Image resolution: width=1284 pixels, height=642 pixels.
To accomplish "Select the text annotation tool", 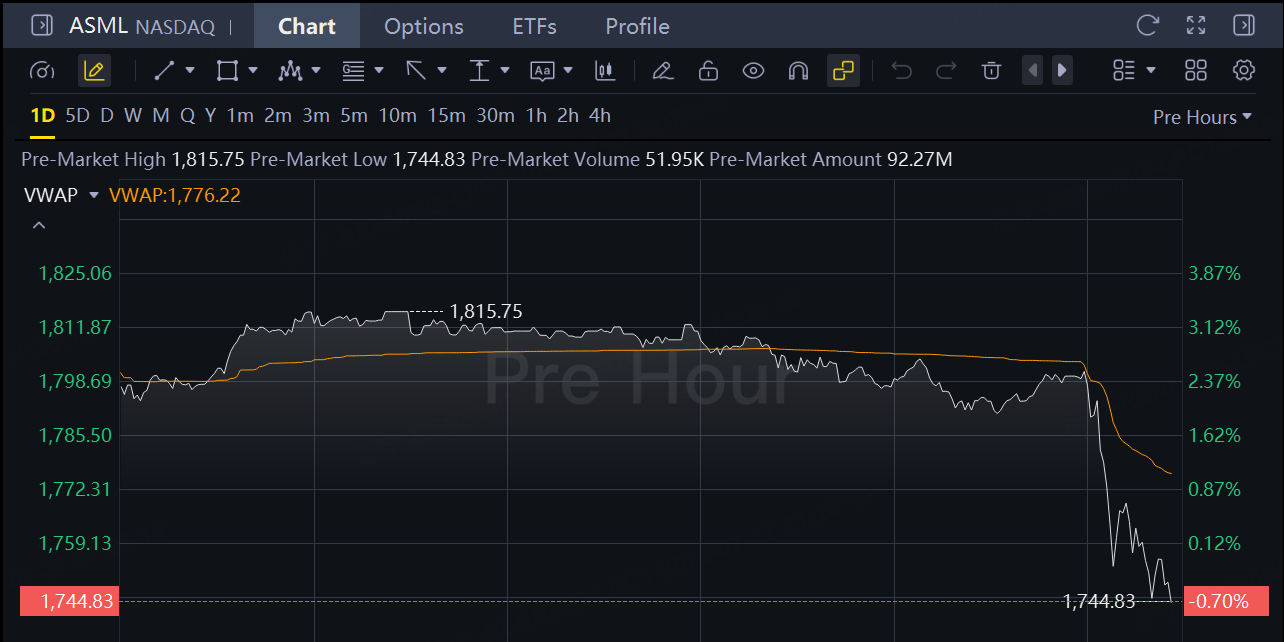I will coord(542,70).
